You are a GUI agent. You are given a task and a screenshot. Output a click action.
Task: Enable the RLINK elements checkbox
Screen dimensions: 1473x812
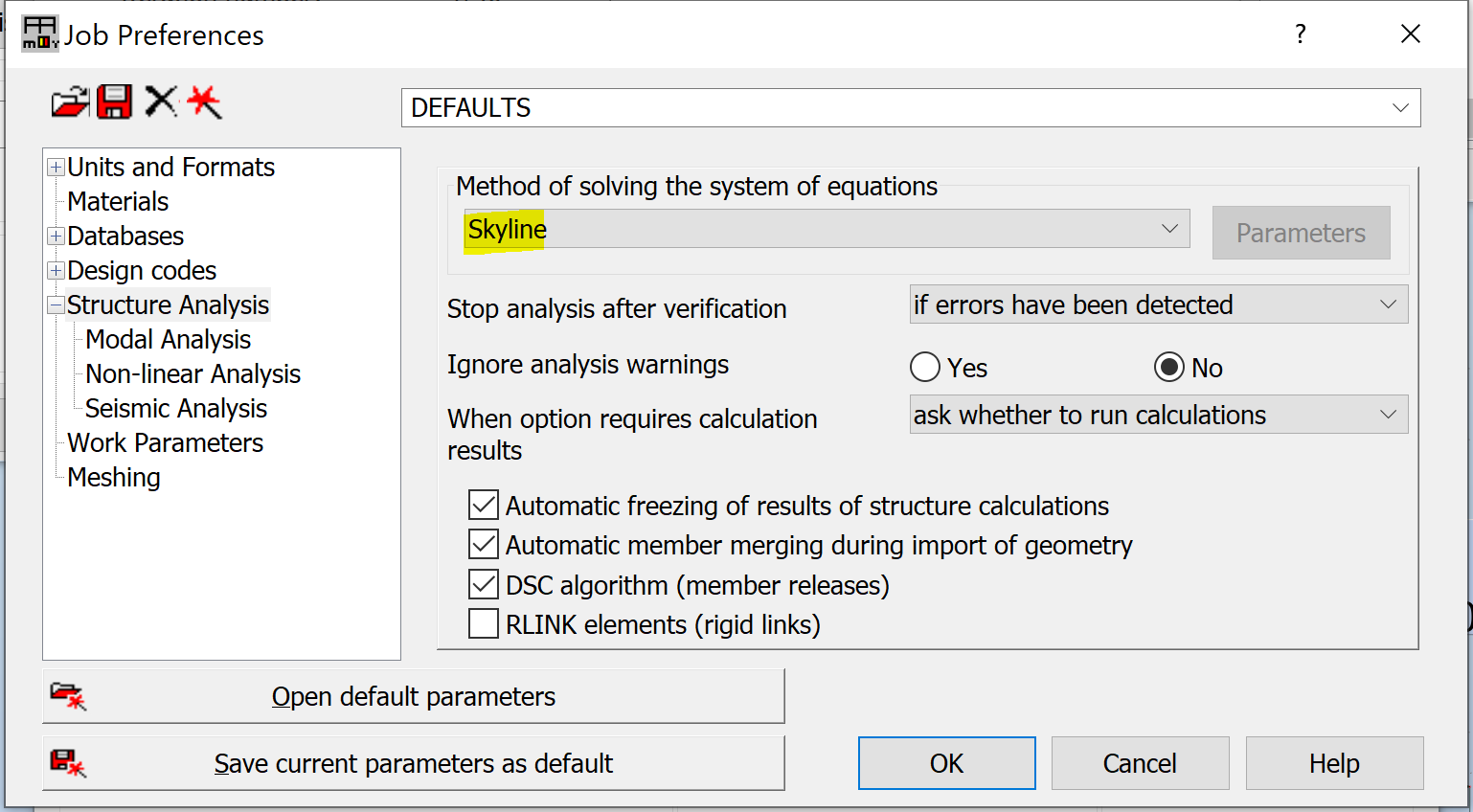point(484,624)
